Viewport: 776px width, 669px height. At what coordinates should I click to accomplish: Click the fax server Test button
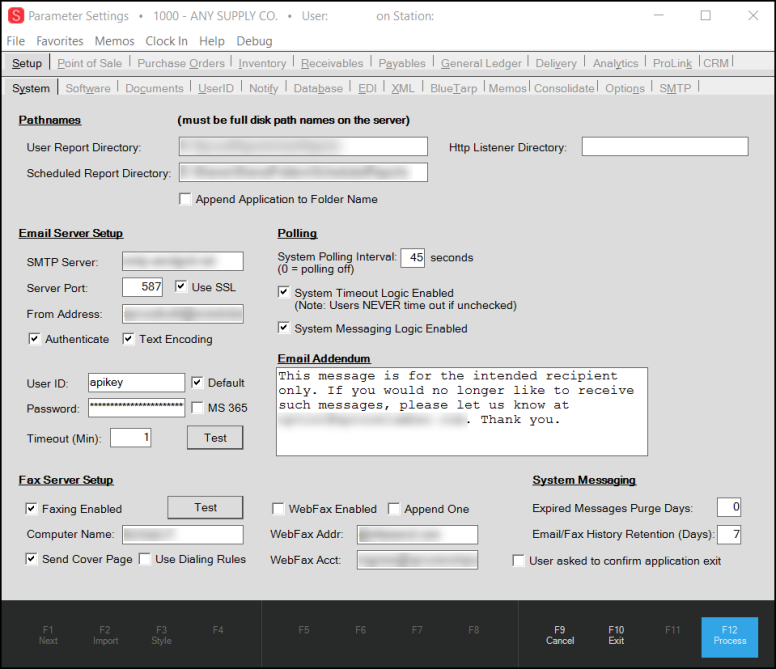point(205,507)
